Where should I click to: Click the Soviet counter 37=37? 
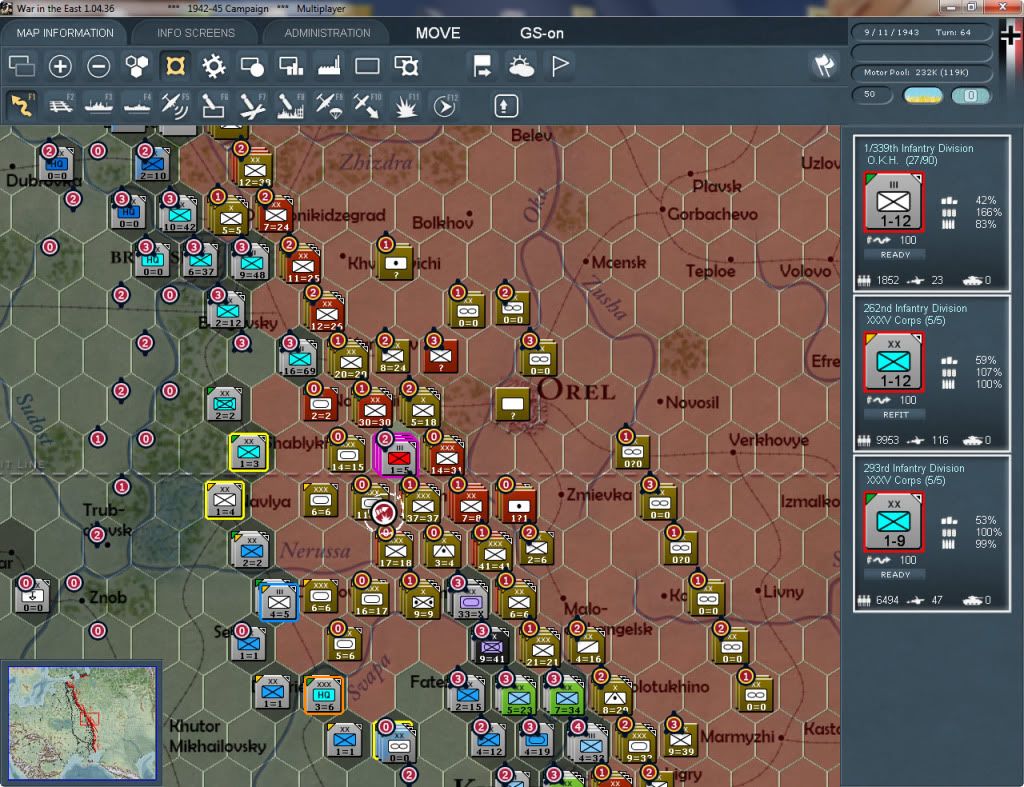(423, 506)
